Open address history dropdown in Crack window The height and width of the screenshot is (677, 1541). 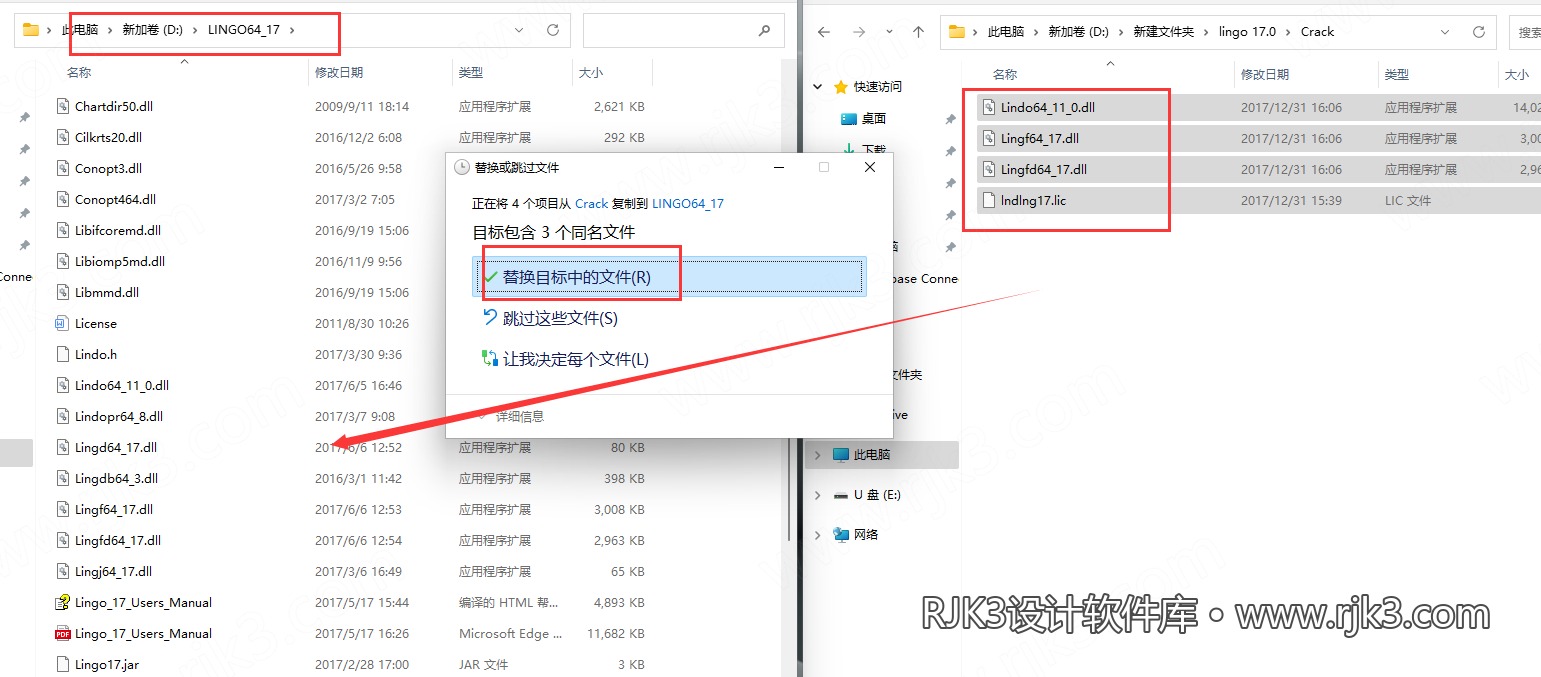coord(1445,32)
